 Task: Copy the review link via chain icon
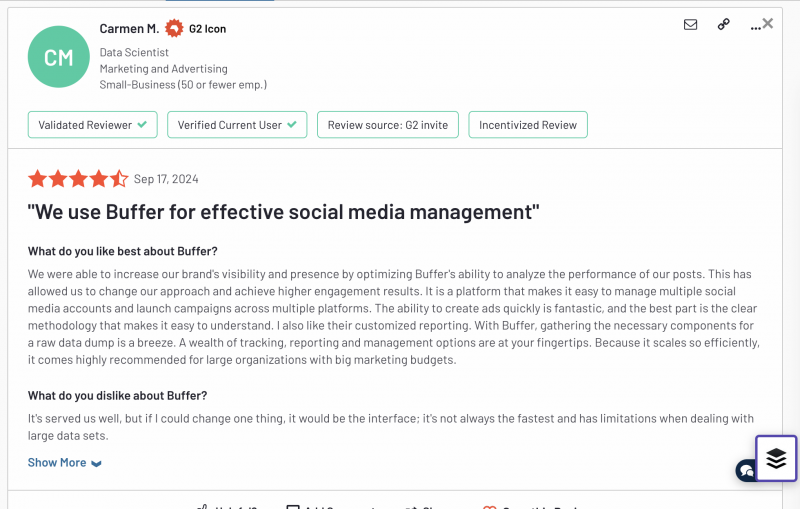pyautogui.click(x=723, y=24)
